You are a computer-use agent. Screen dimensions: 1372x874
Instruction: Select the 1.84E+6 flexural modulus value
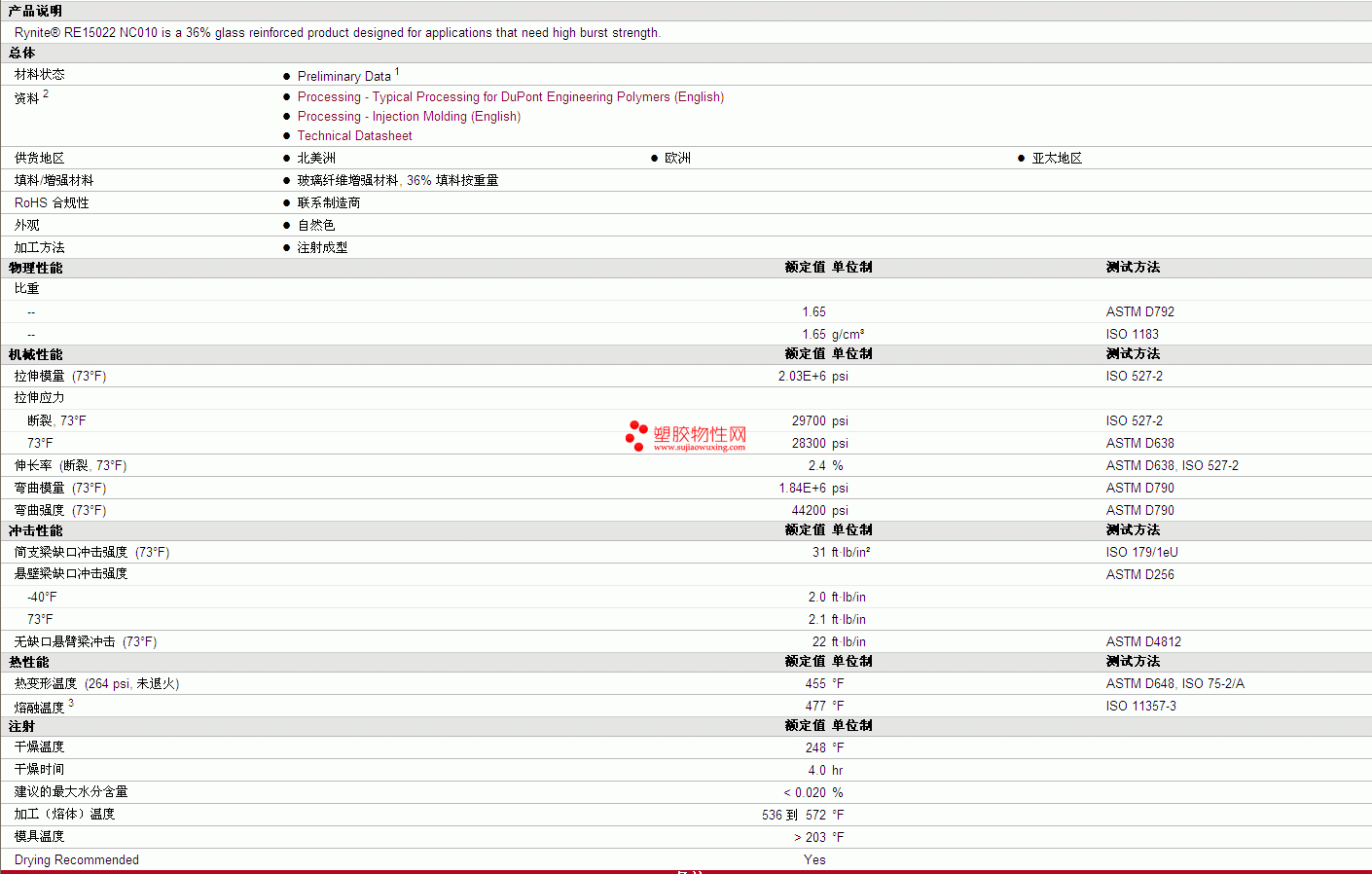tap(802, 489)
